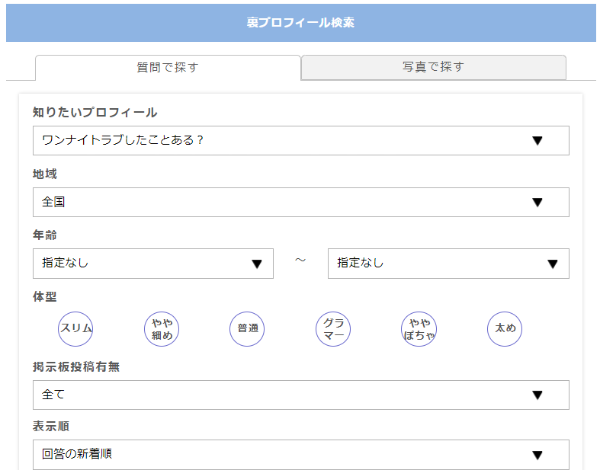Switch to the 質問で探す tab
The width and height of the screenshot is (600, 470).
[x=168, y=68]
